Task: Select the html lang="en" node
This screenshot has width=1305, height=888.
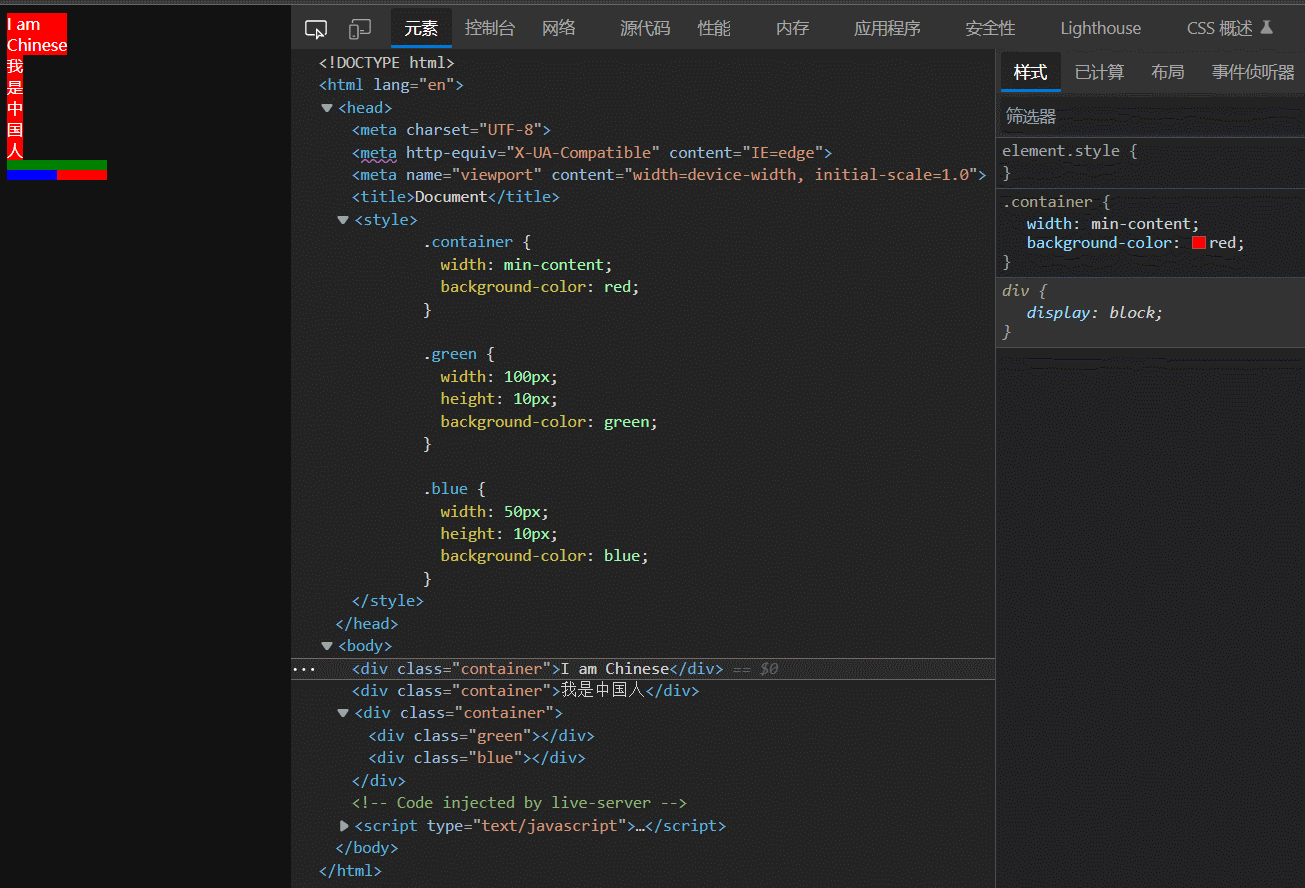Action: pyautogui.click(x=391, y=85)
